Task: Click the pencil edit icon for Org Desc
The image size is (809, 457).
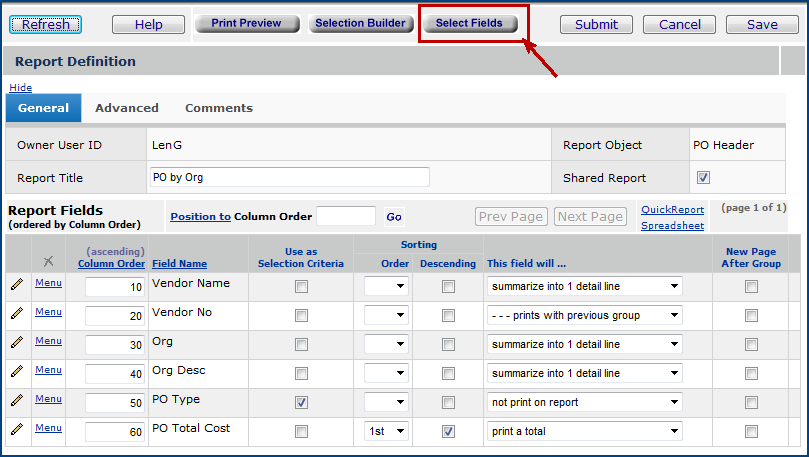Action: click(16, 371)
